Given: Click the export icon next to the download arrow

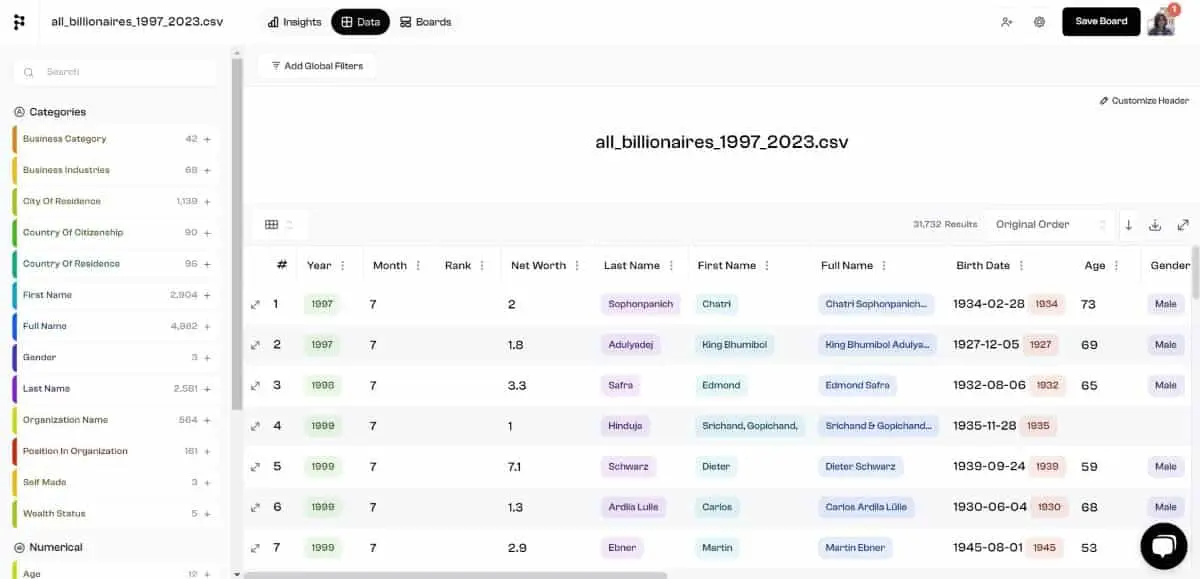Looking at the screenshot, I should pos(1155,224).
